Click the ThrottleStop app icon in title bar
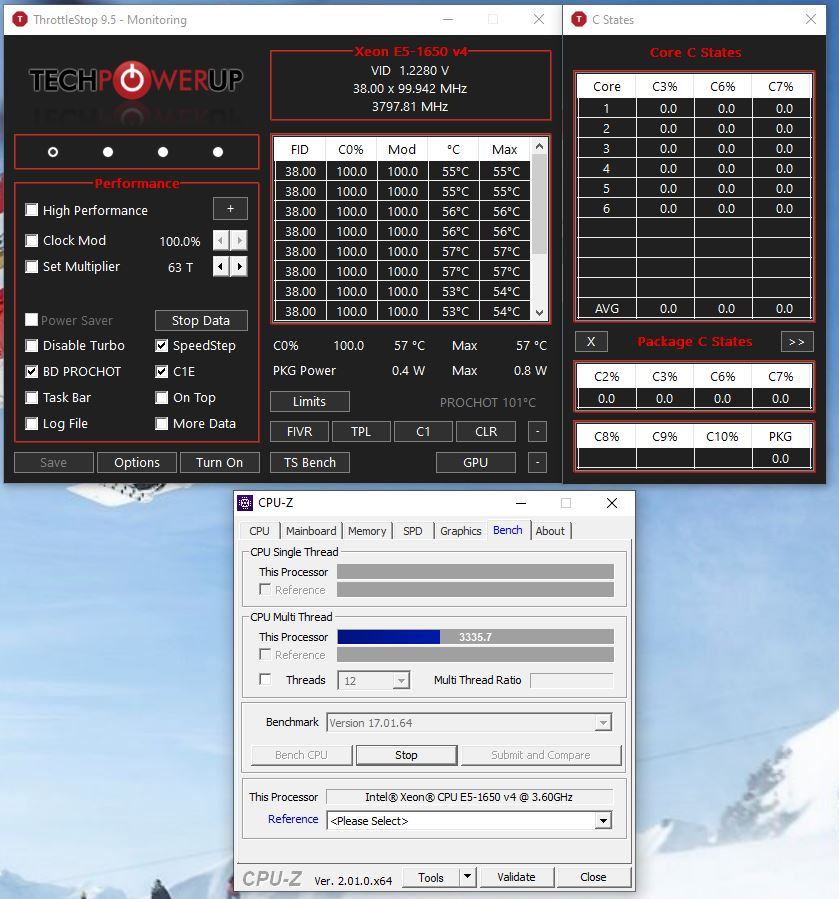Viewport: 839px width, 899px height. [19, 19]
